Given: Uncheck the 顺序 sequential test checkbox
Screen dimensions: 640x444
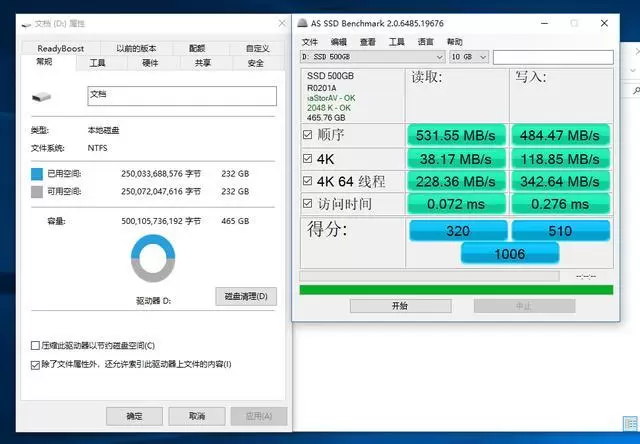Looking at the screenshot, I should tap(307, 135).
